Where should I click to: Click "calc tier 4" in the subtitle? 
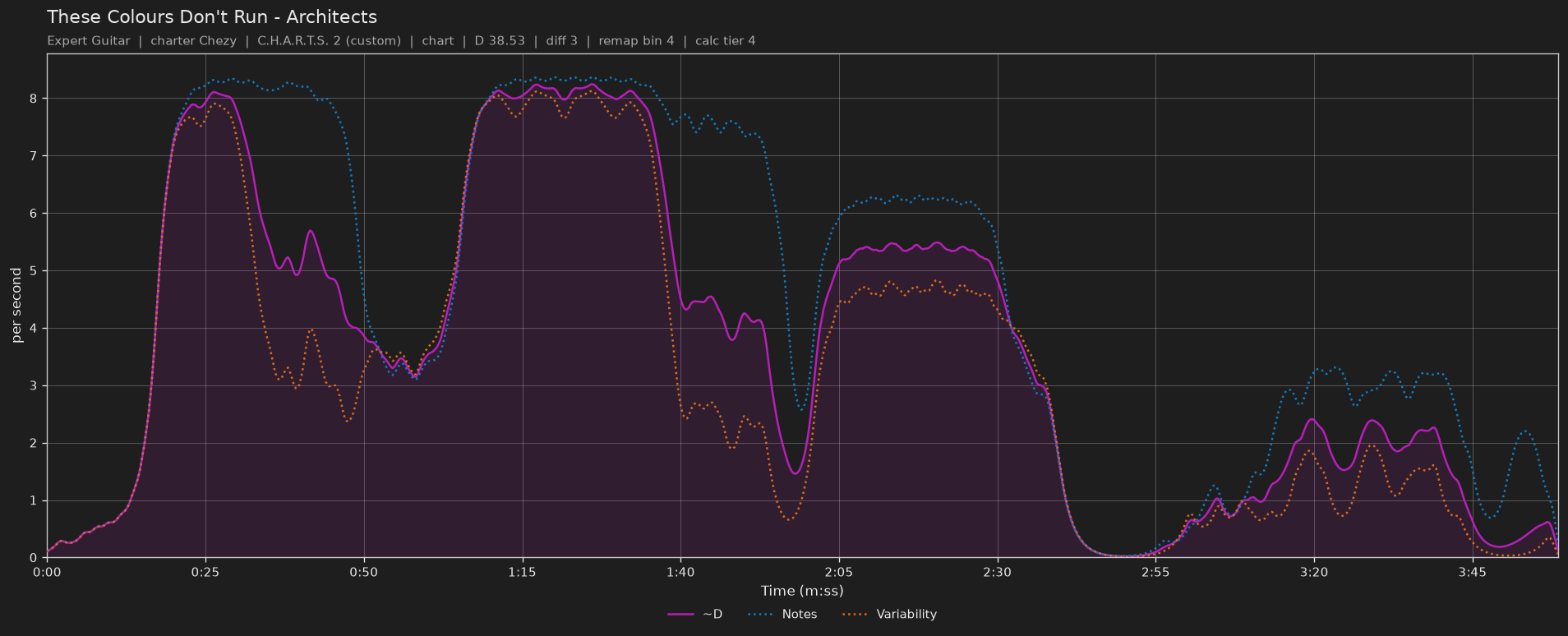click(726, 41)
